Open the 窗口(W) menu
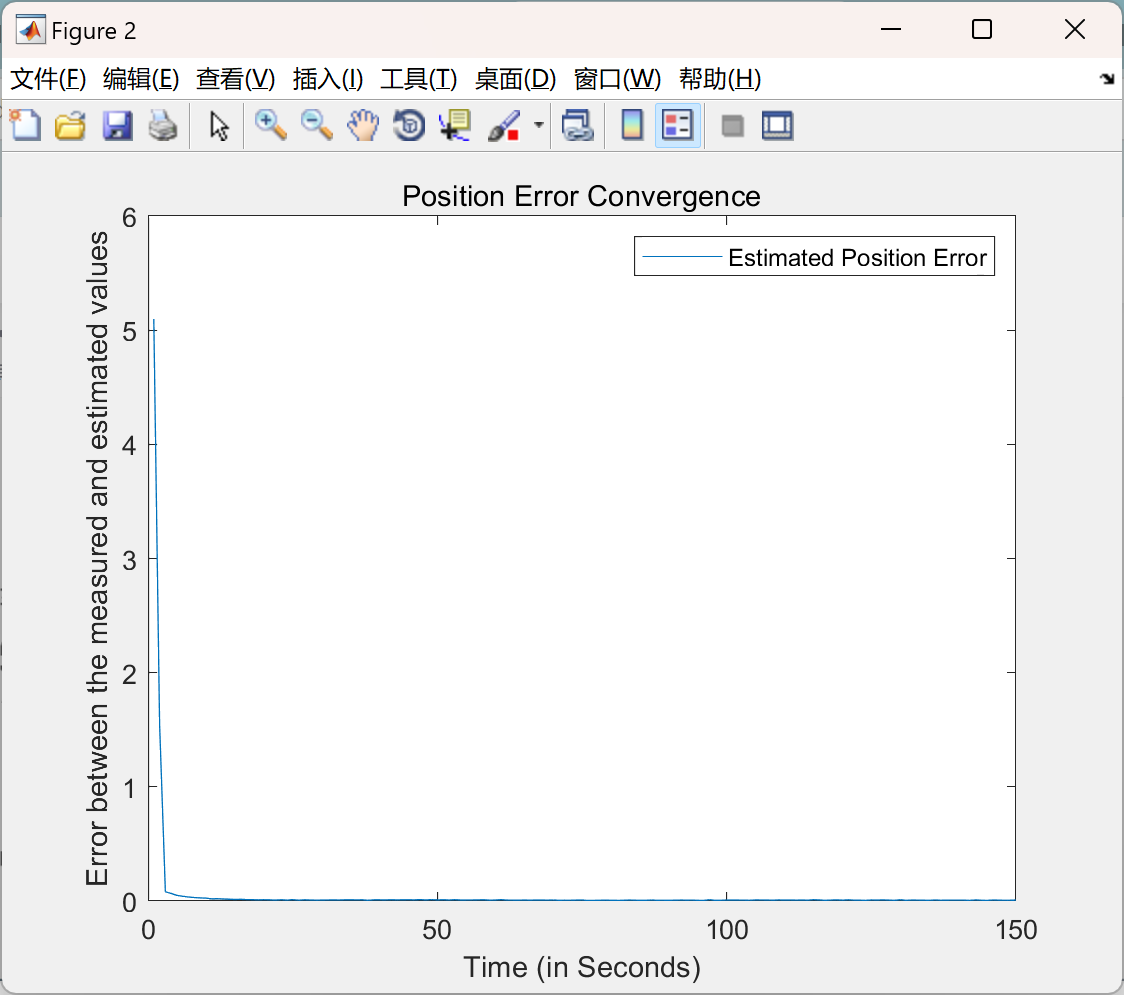The image size is (1124, 995). [x=617, y=79]
